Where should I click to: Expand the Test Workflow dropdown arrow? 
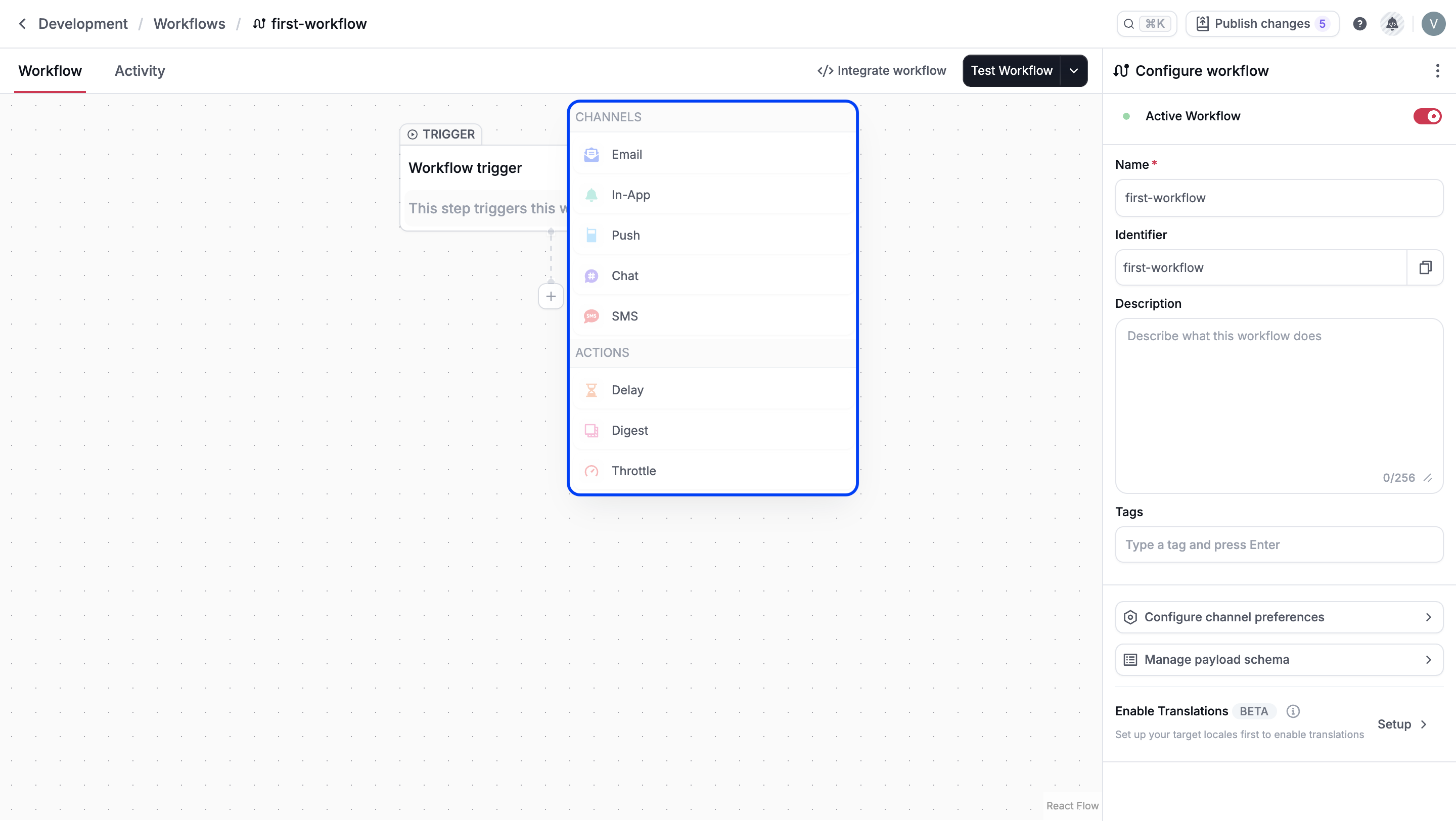pyautogui.click(x=1073, y=71)
